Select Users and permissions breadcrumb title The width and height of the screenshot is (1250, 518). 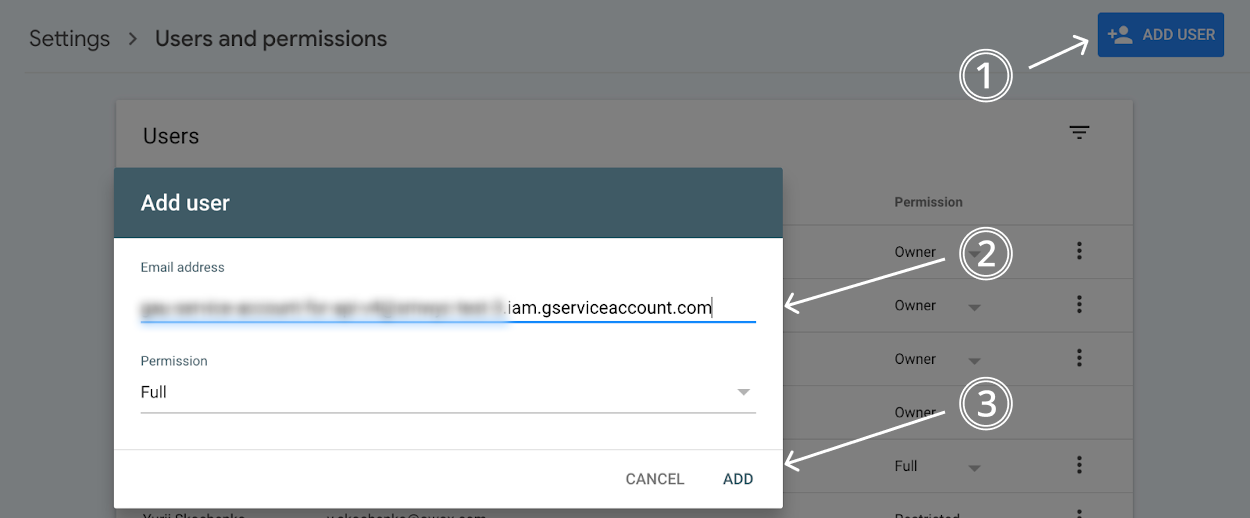click(x=271, y=39)
